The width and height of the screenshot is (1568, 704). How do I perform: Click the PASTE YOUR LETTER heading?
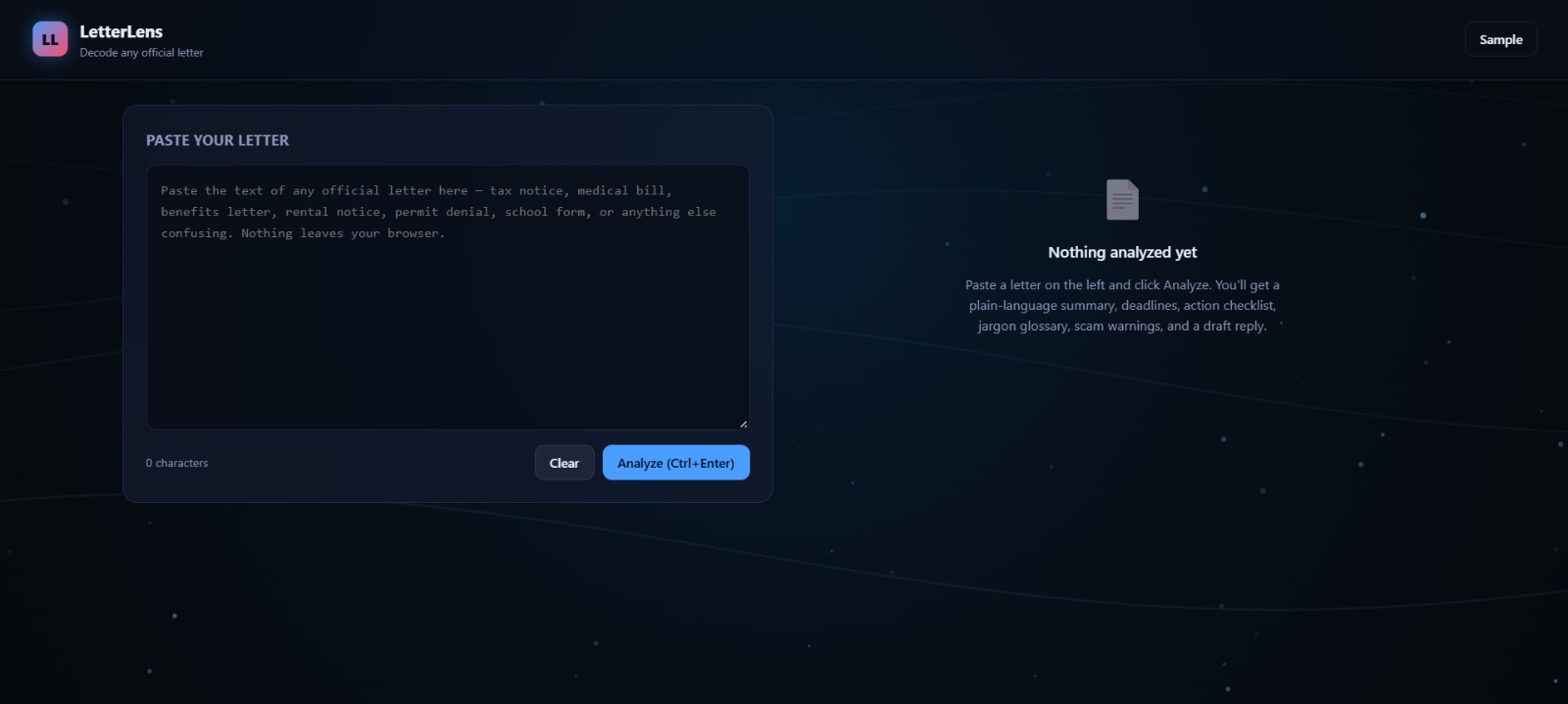click(218, 140)
